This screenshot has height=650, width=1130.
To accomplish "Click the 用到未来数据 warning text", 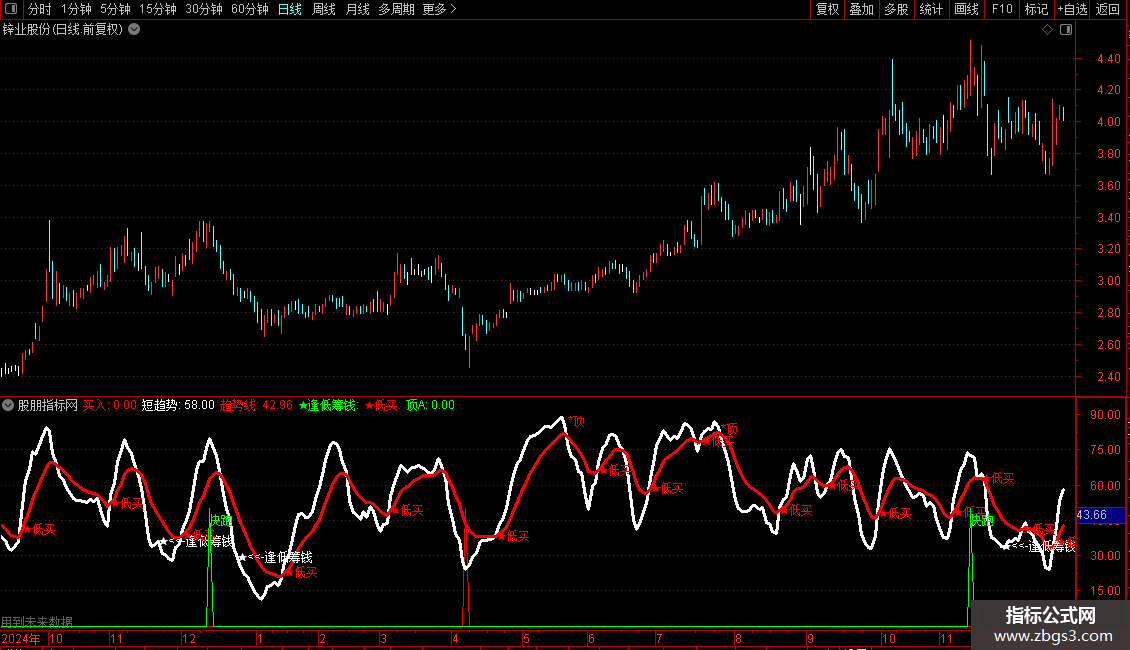I will (37, 621).
